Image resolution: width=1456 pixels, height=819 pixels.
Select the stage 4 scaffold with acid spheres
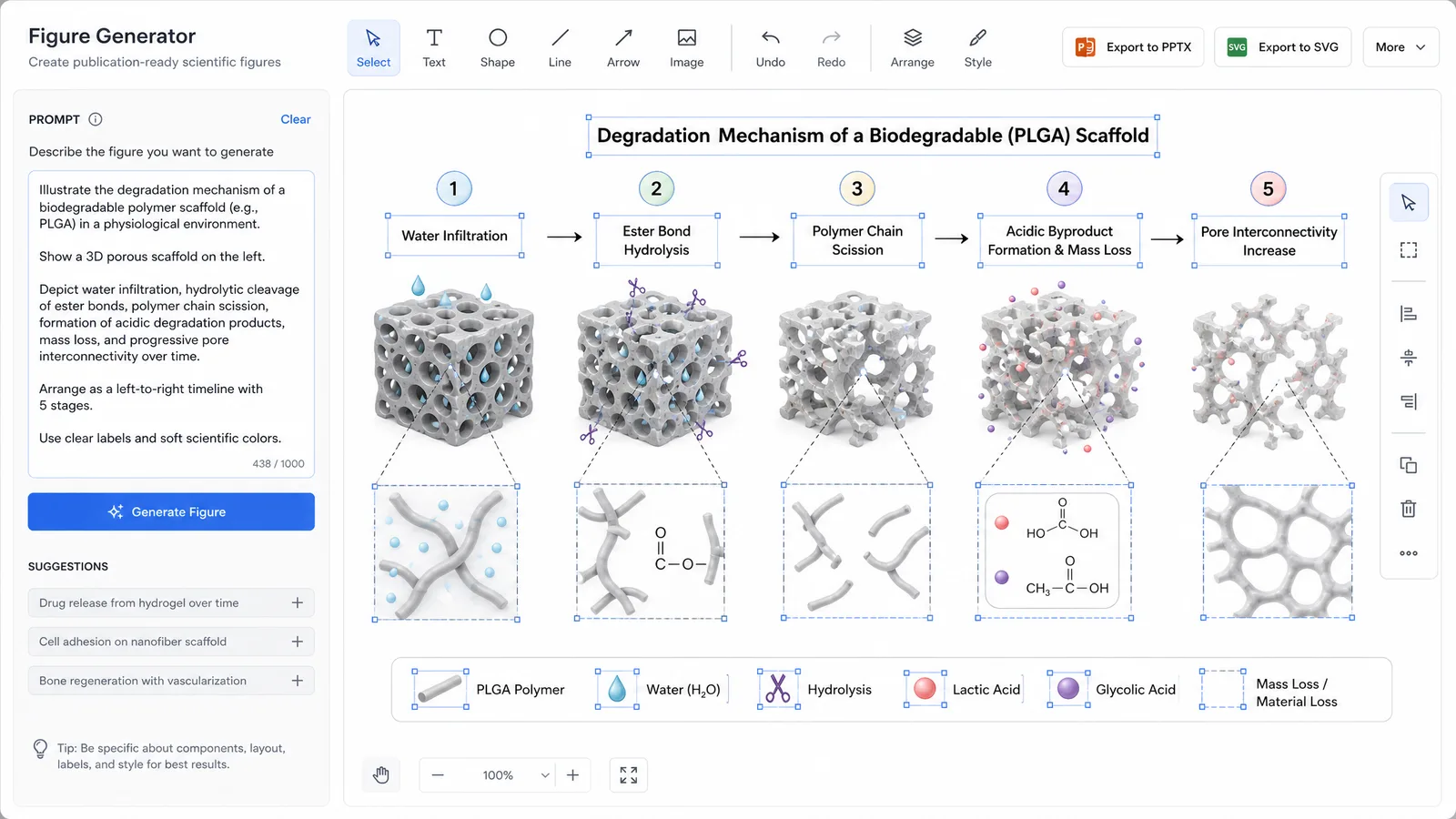(1060, 366)
